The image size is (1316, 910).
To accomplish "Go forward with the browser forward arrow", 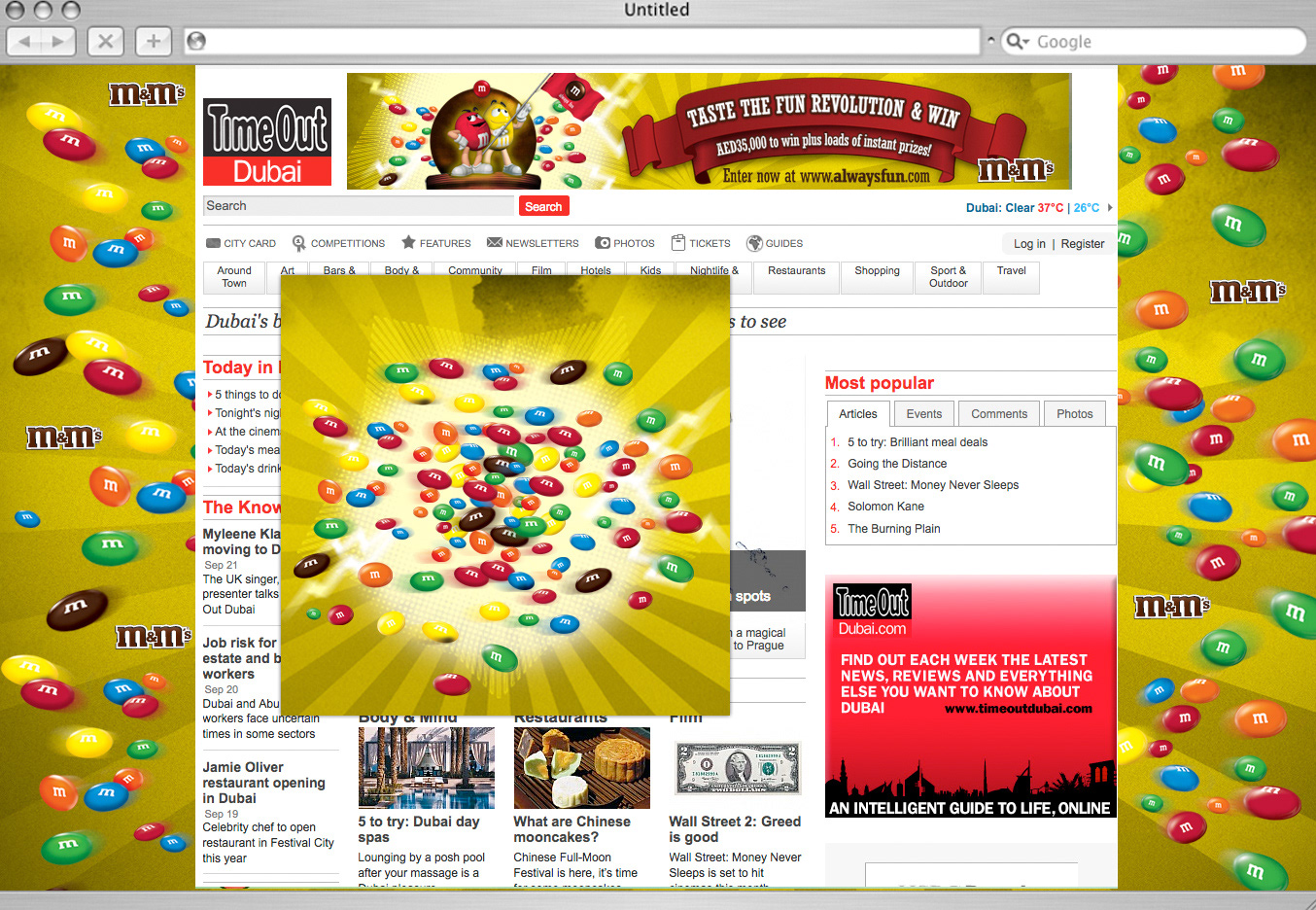I will pyautogui.click(x=58, y=41).
